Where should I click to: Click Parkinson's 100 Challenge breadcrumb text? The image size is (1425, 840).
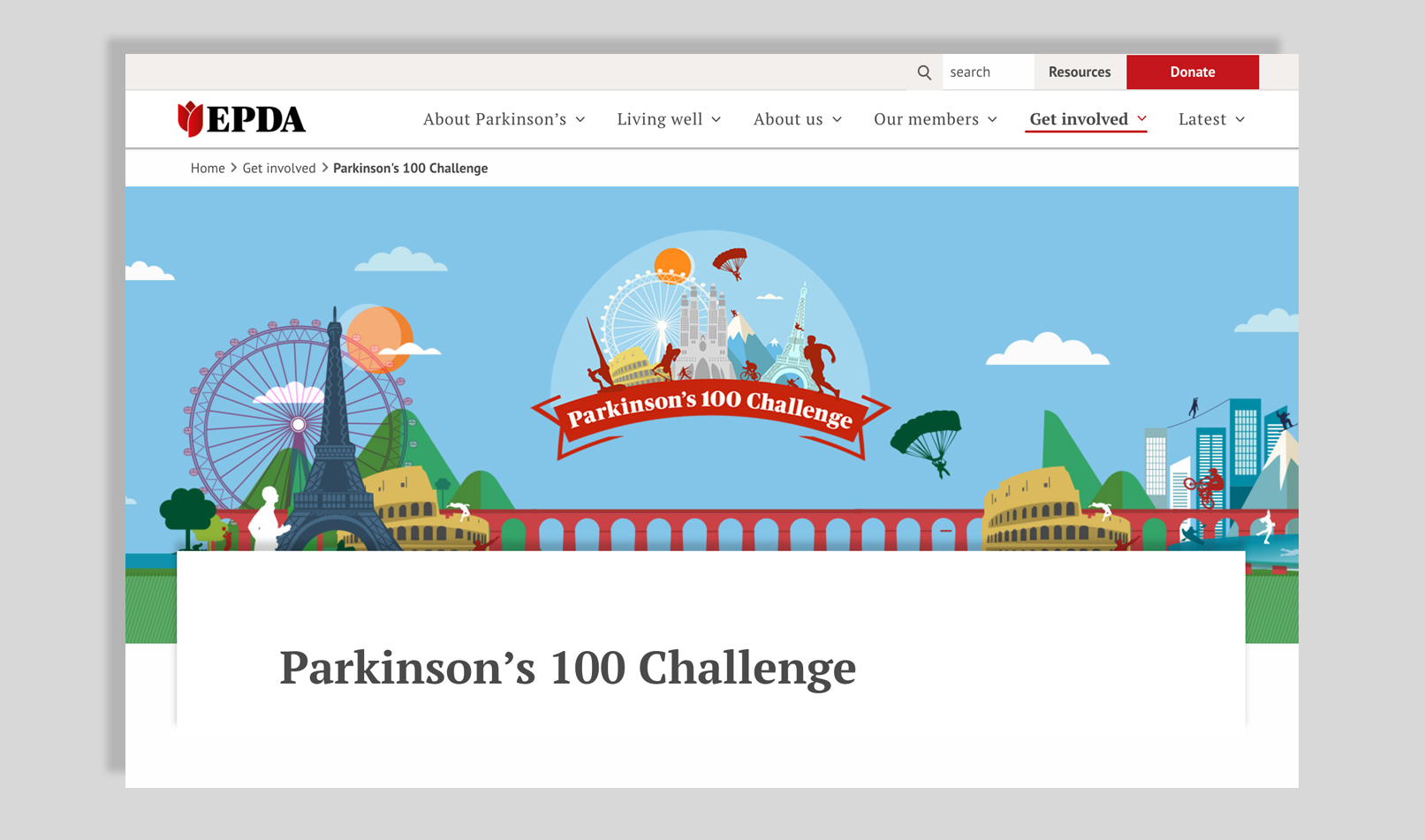(x=410, y=168)
